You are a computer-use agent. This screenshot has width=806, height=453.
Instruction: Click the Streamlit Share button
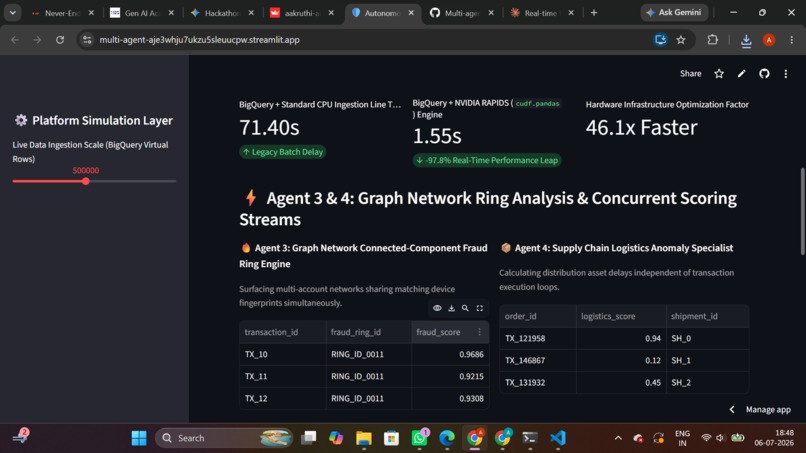pos(690,74)
